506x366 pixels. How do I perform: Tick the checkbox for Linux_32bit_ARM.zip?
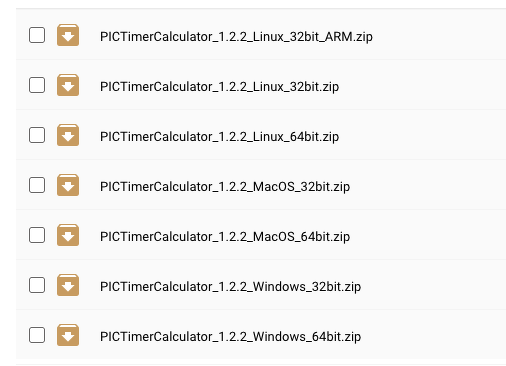37,35
